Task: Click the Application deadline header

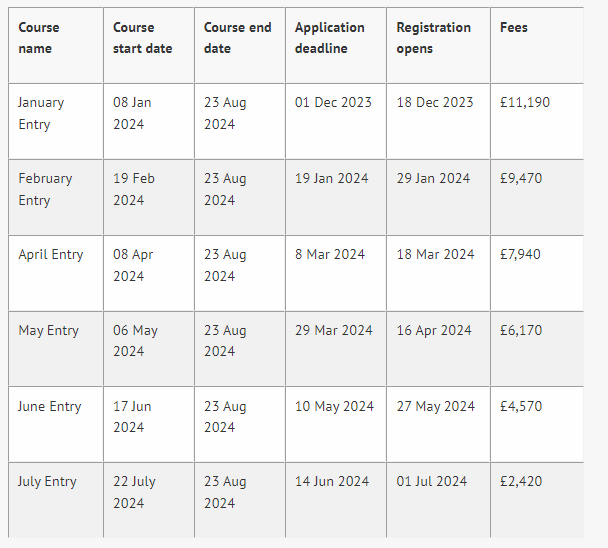Action: tap(330, 38)
